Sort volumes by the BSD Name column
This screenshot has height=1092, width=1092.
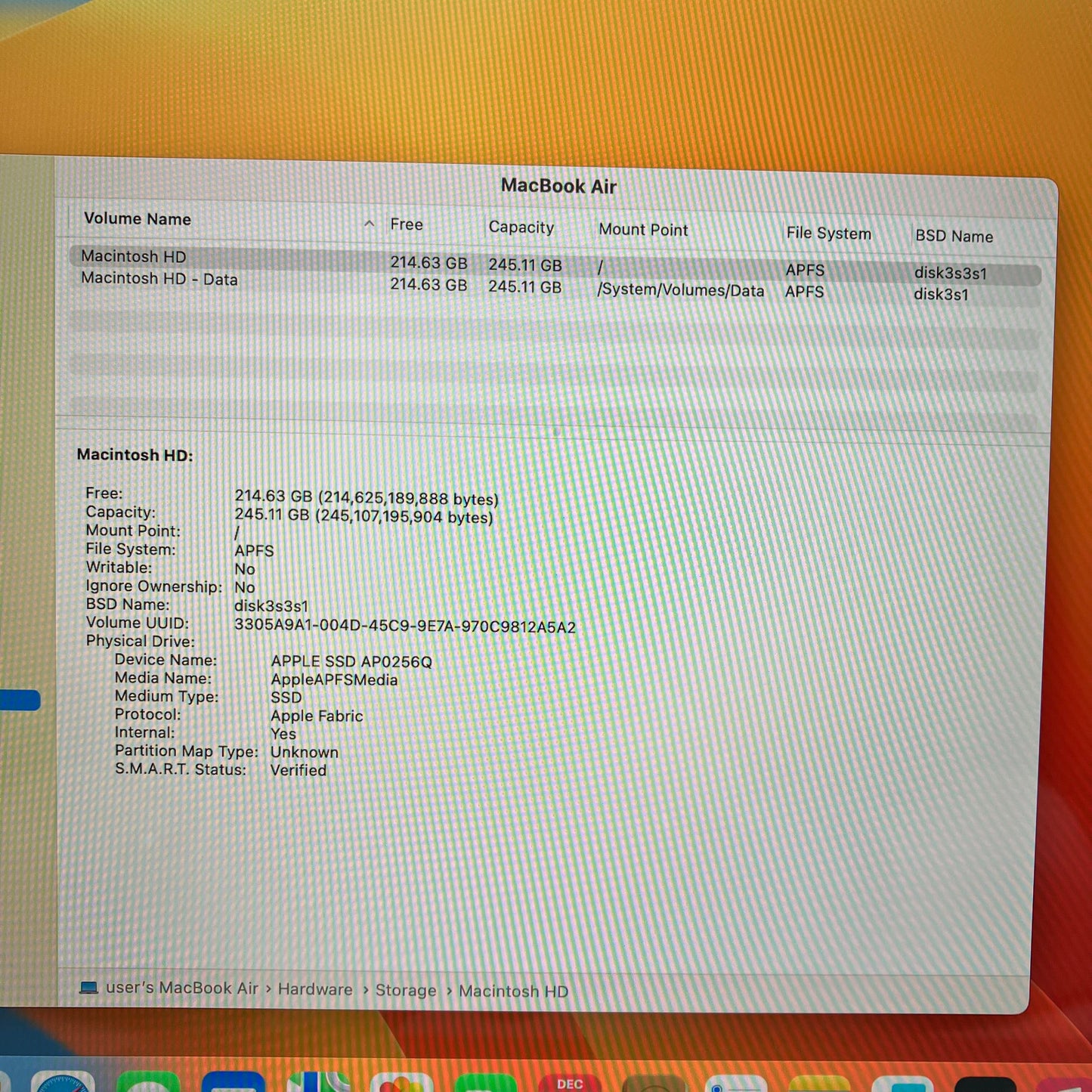pos(954,237)
